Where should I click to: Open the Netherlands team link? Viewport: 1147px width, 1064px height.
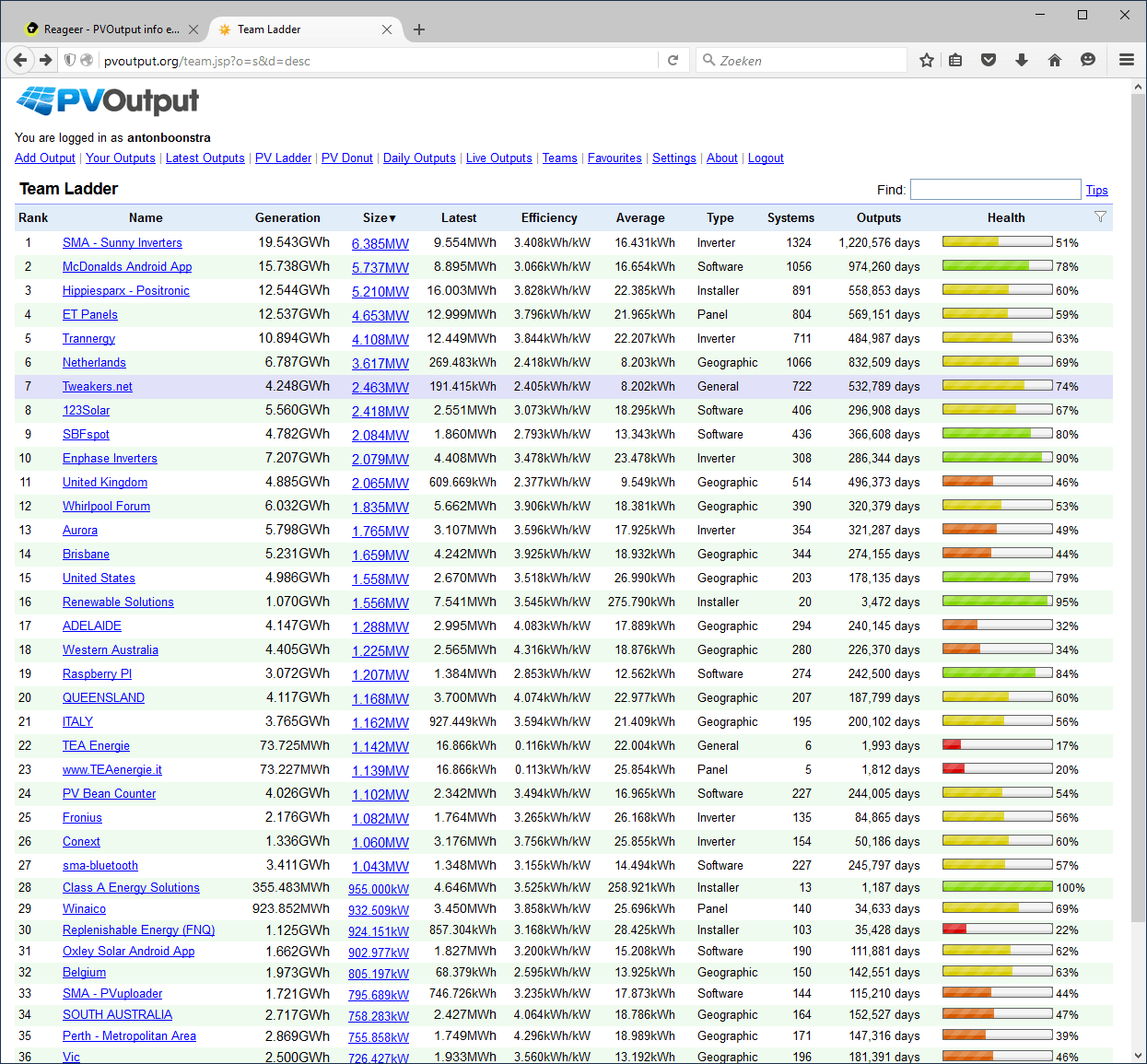94,362
